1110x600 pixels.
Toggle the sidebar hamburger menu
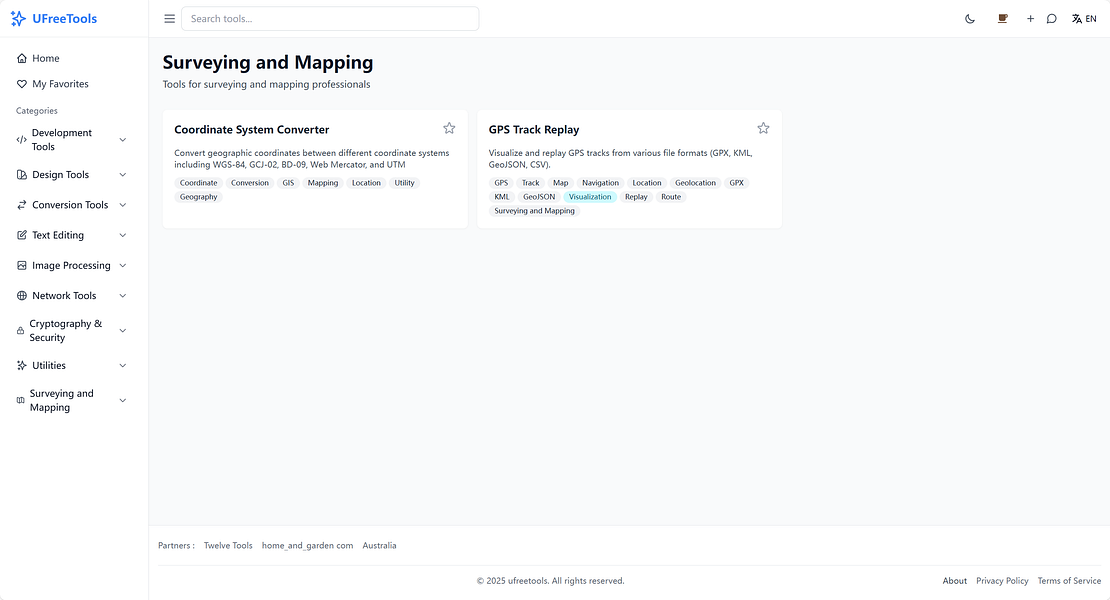(169, 18)
